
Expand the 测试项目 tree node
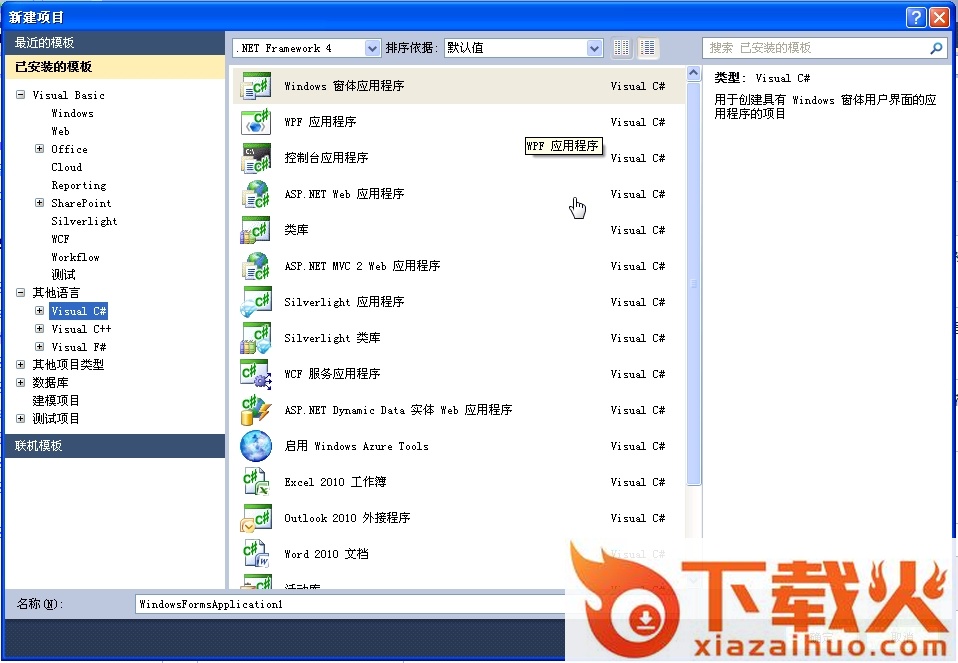click(20, 419)
